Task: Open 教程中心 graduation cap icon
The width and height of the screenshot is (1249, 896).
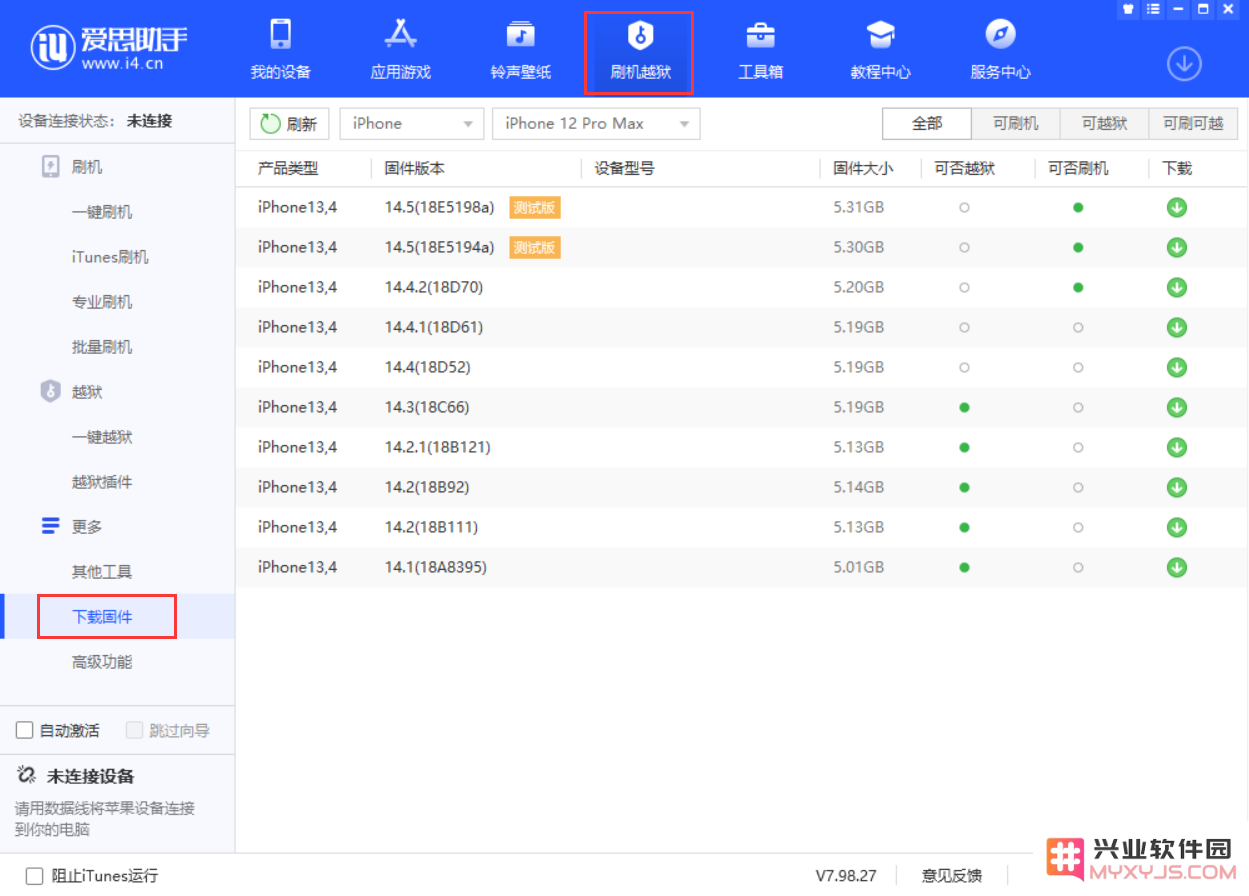Action: pos(880,35)
